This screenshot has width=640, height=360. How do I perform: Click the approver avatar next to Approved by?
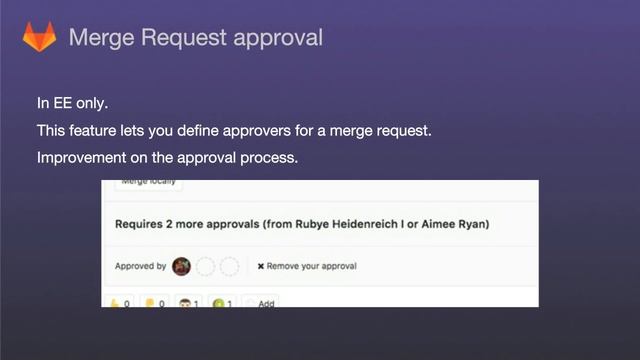(x=181, y=266)
